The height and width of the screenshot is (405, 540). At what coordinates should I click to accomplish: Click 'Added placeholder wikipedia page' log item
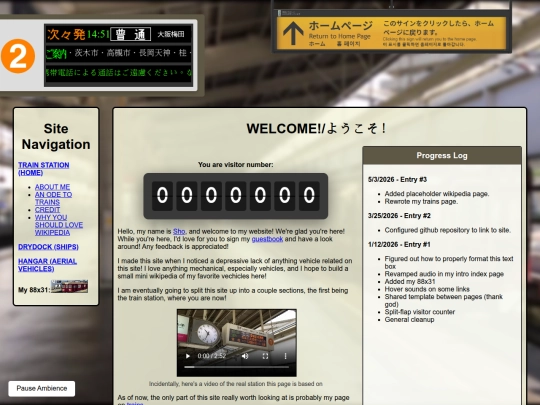point(437,194)
